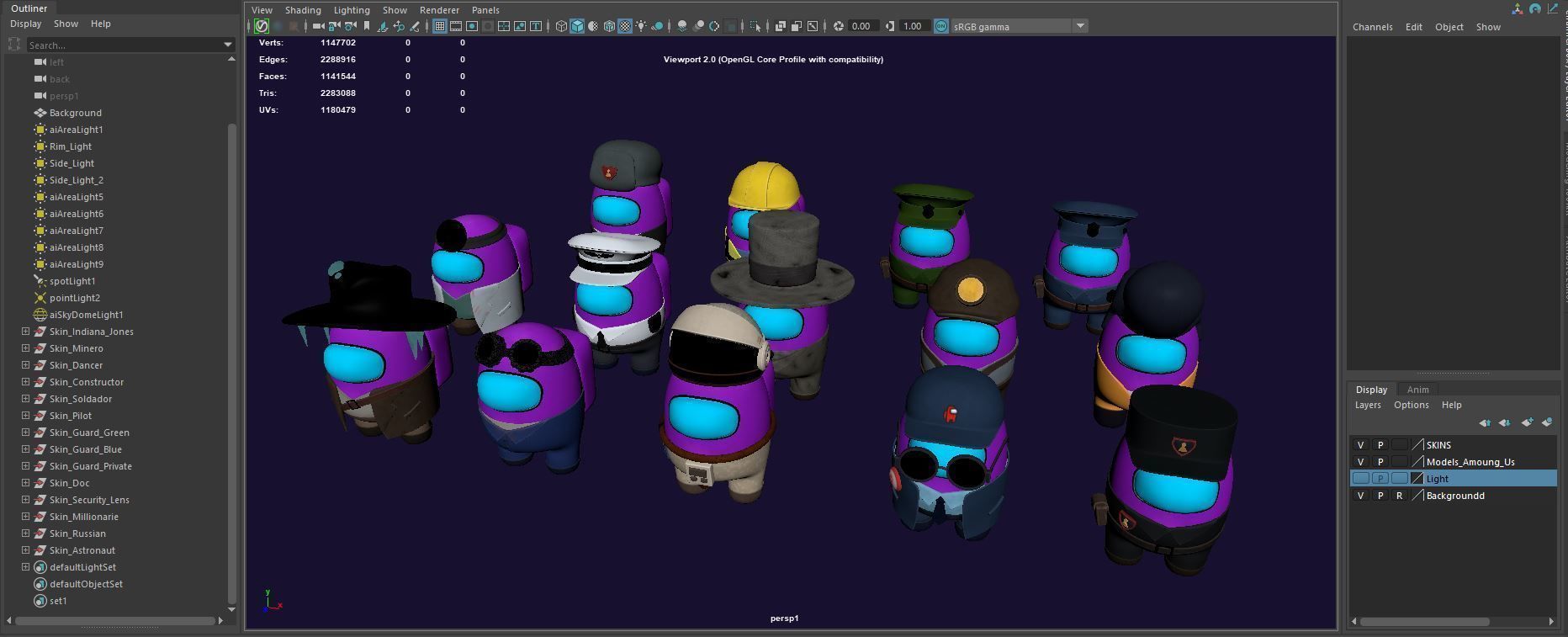The image size is (1568, 637).
Task: Toggle the R display type of Backgroundd layer
Action: point(1399,496)
